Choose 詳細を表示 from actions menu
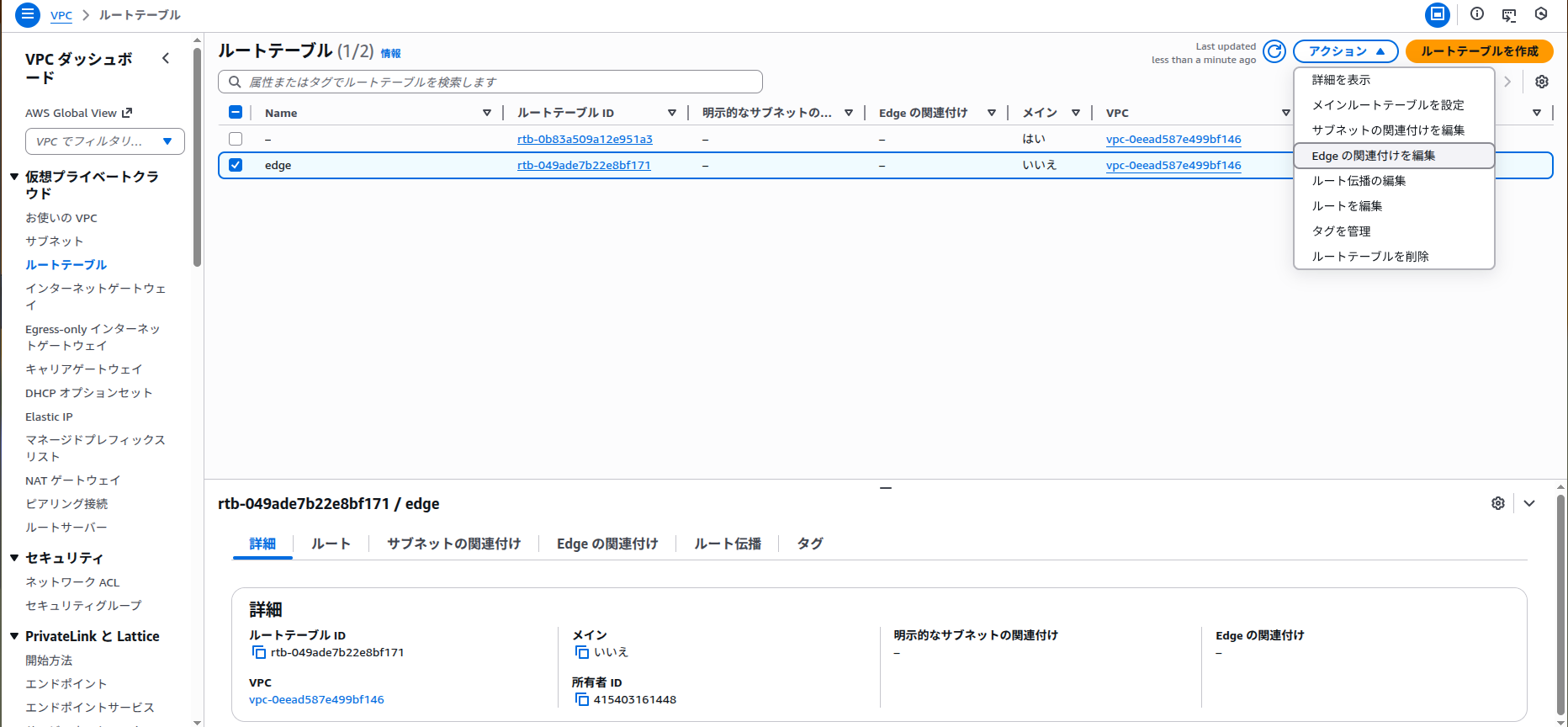 coord(1394,80)
